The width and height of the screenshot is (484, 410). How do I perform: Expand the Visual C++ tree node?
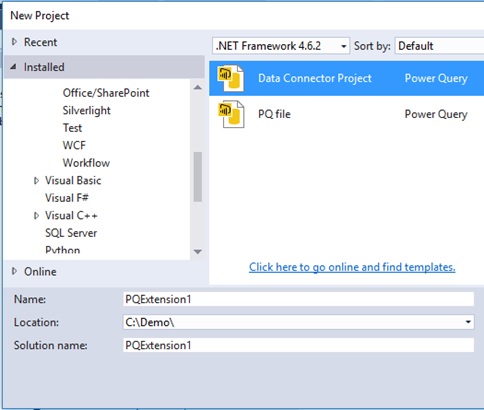36,216
